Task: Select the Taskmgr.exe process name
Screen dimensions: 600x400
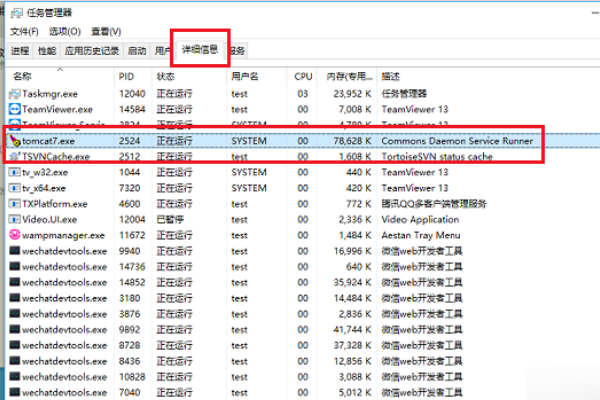Action: 50,94
